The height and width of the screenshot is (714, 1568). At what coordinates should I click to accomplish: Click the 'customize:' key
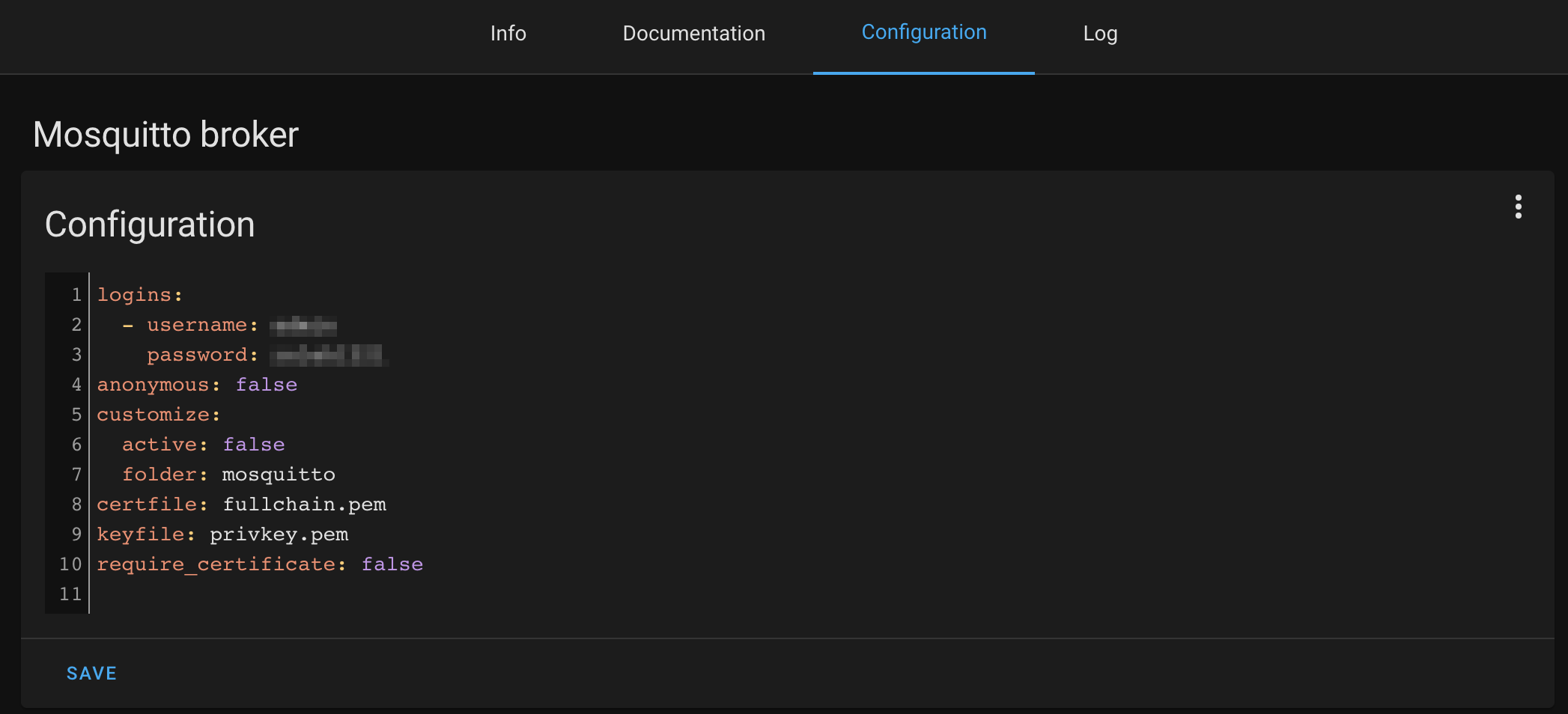pyautogui.click(x=159, y=415)
